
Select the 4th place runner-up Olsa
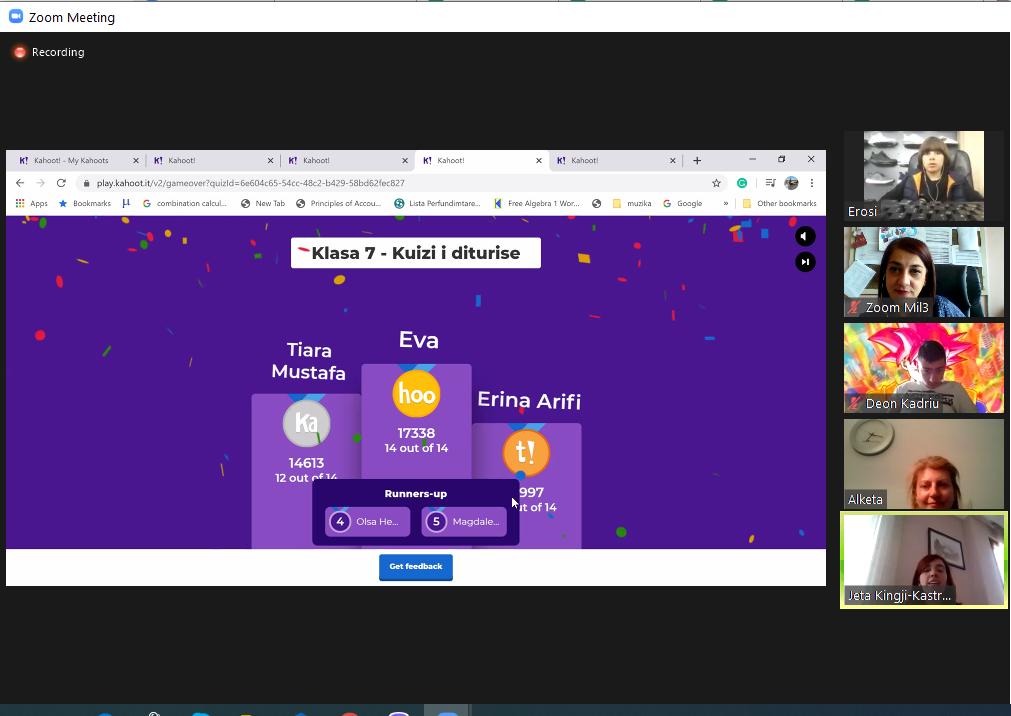click(x=367, y=522)
